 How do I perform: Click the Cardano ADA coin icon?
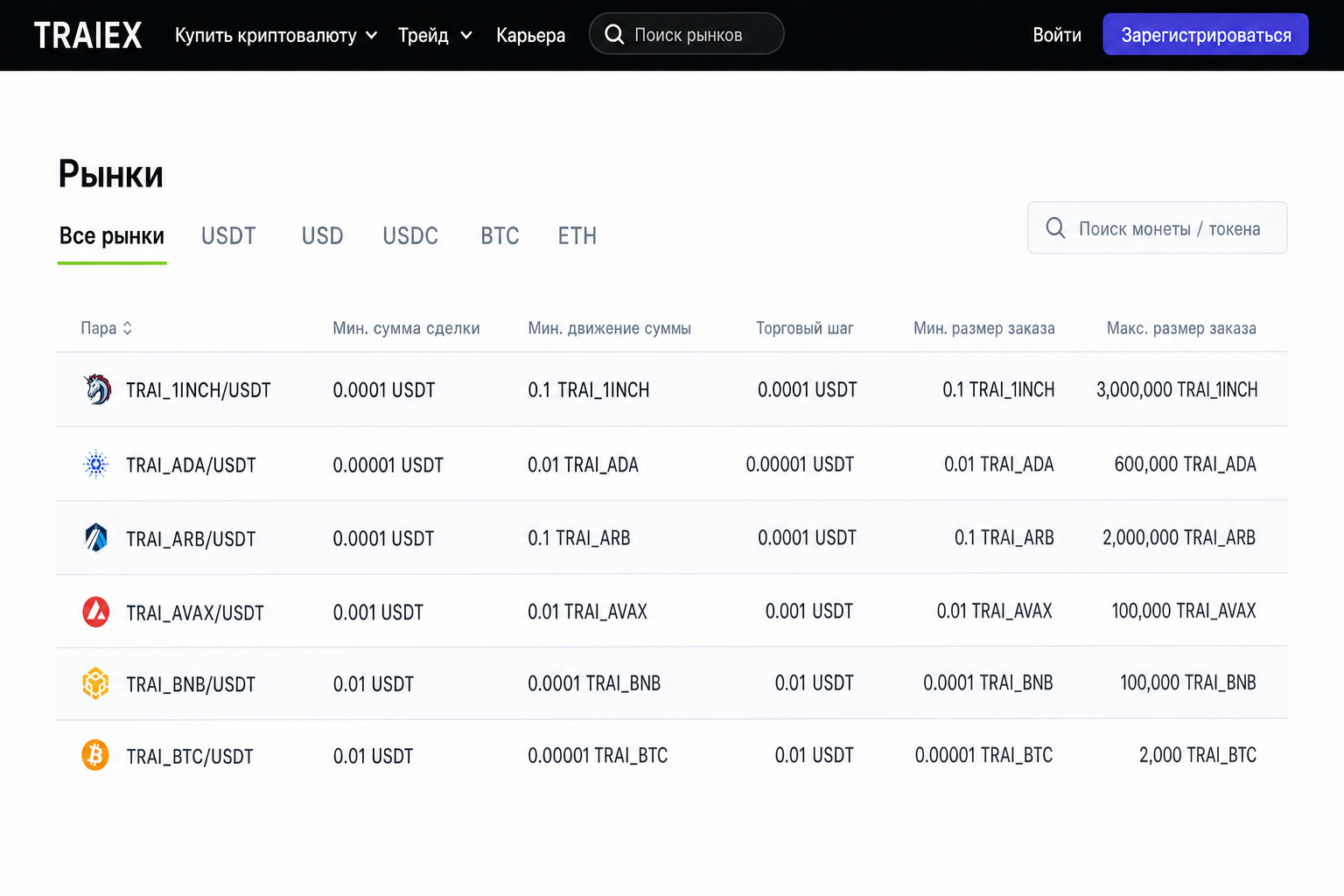[96, 465]
